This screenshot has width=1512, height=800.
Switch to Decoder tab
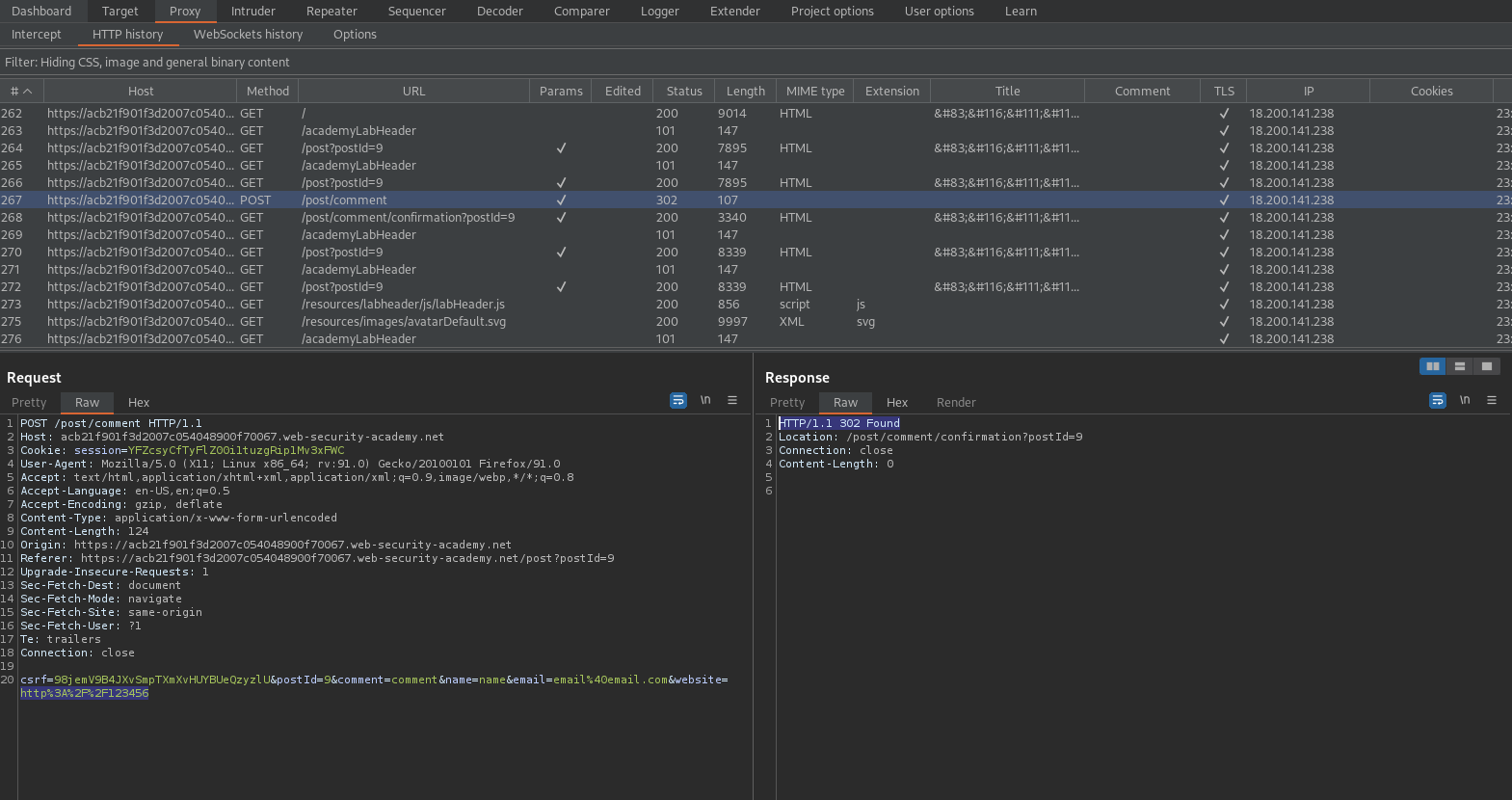click(x=500, y=12)
